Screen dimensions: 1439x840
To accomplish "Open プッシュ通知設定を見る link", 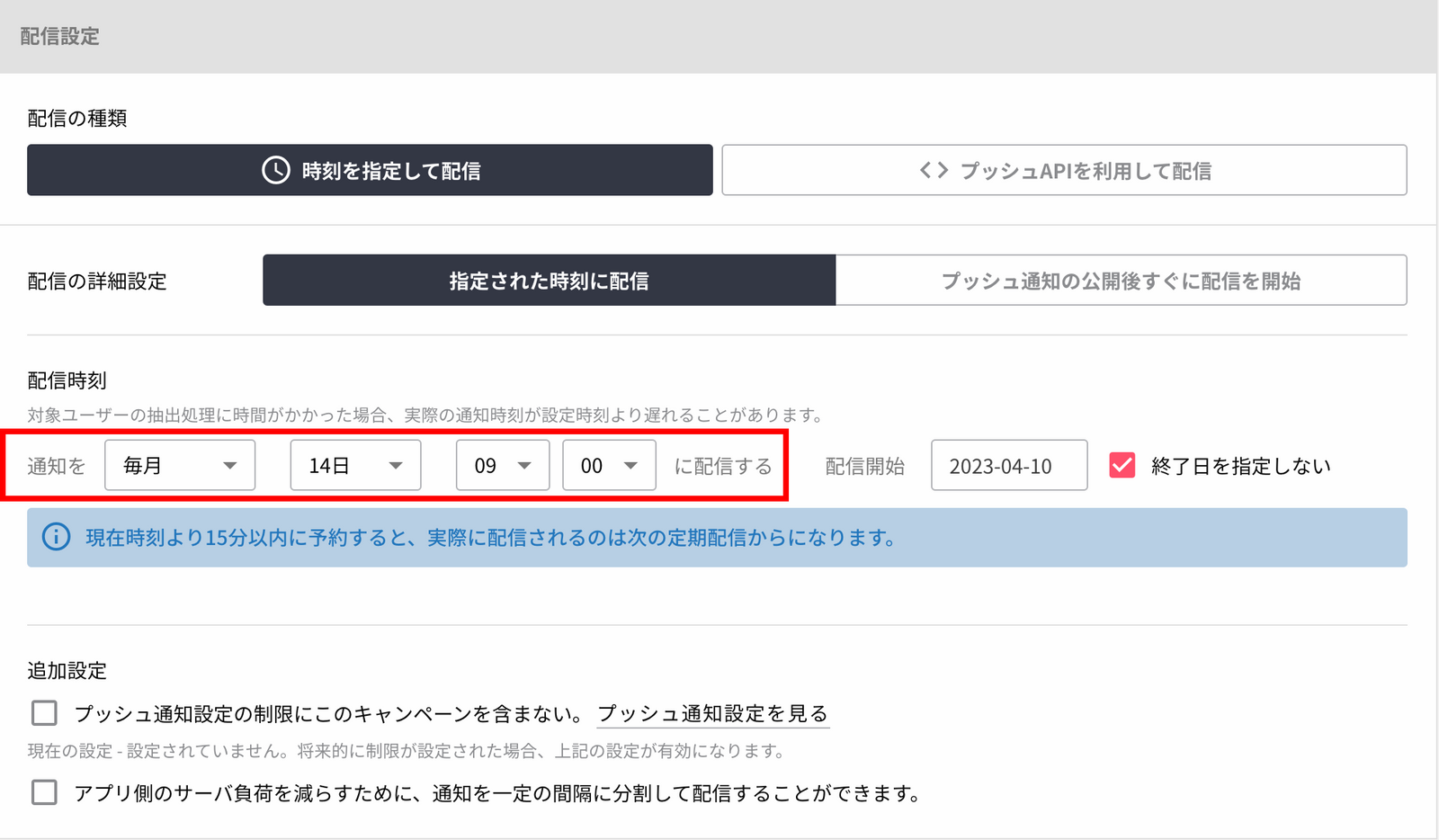I will (712, 713).
